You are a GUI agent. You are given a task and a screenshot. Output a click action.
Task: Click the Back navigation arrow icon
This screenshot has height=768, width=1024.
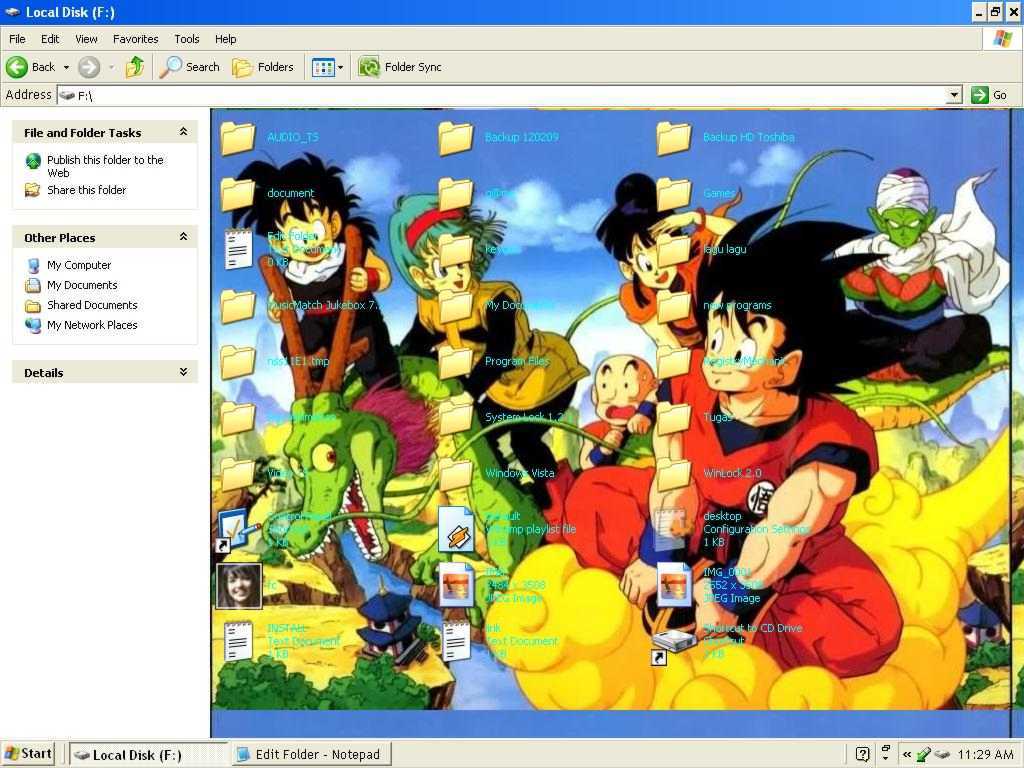(x=17, y=67)
